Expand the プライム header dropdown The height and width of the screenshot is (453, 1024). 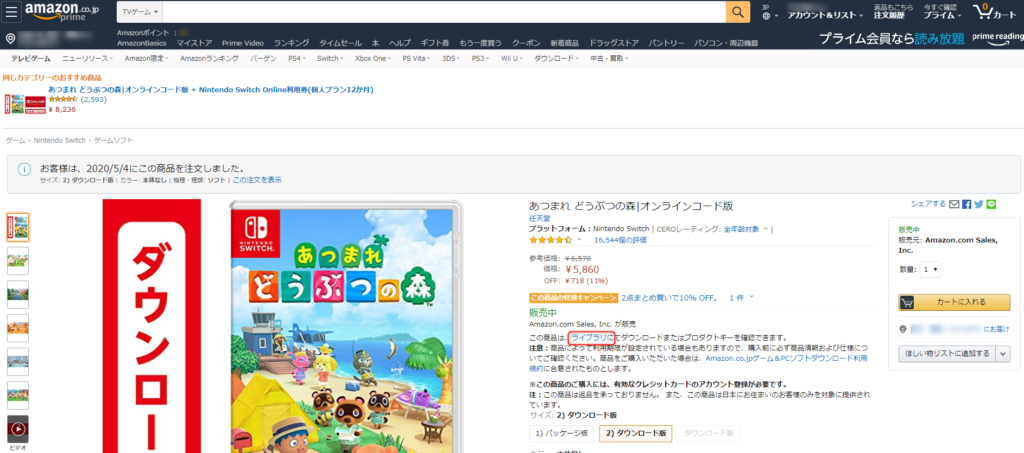942,15
